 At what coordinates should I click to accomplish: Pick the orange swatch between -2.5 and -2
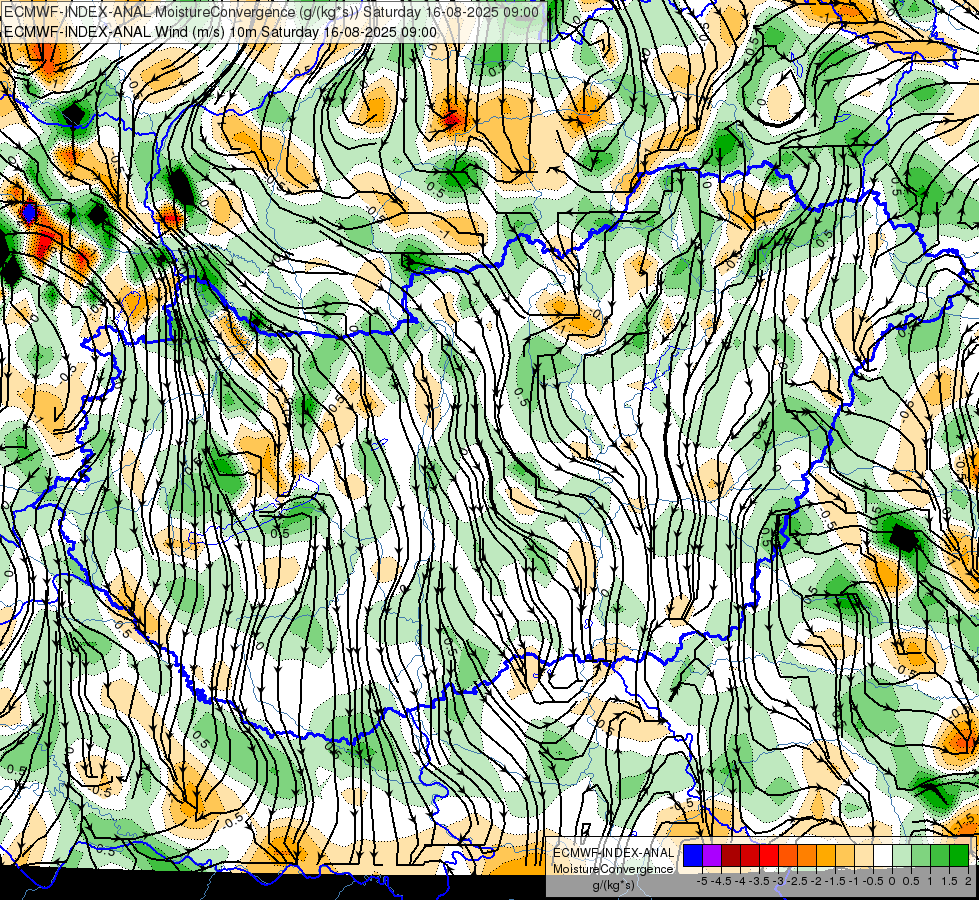(x=807, y=855)
